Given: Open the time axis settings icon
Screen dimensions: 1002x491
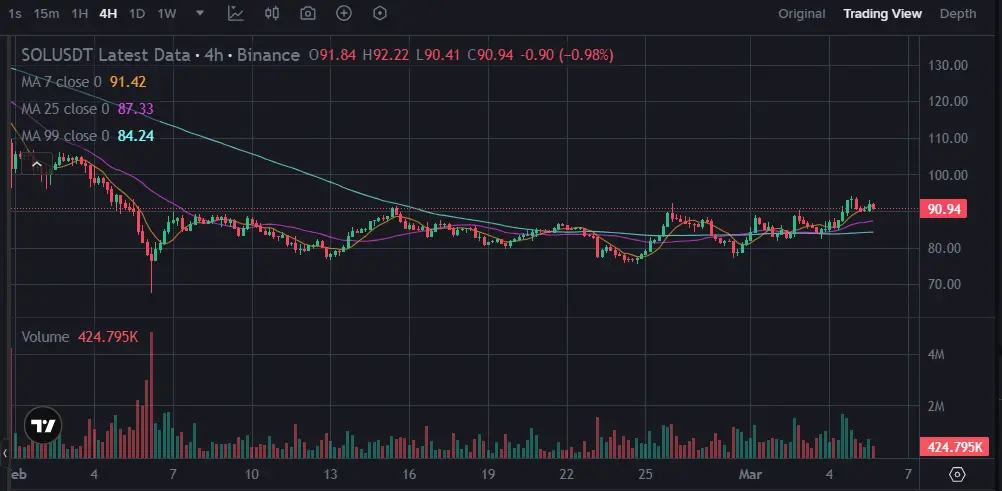Looking at the screenshot, I should click(957, 473).
